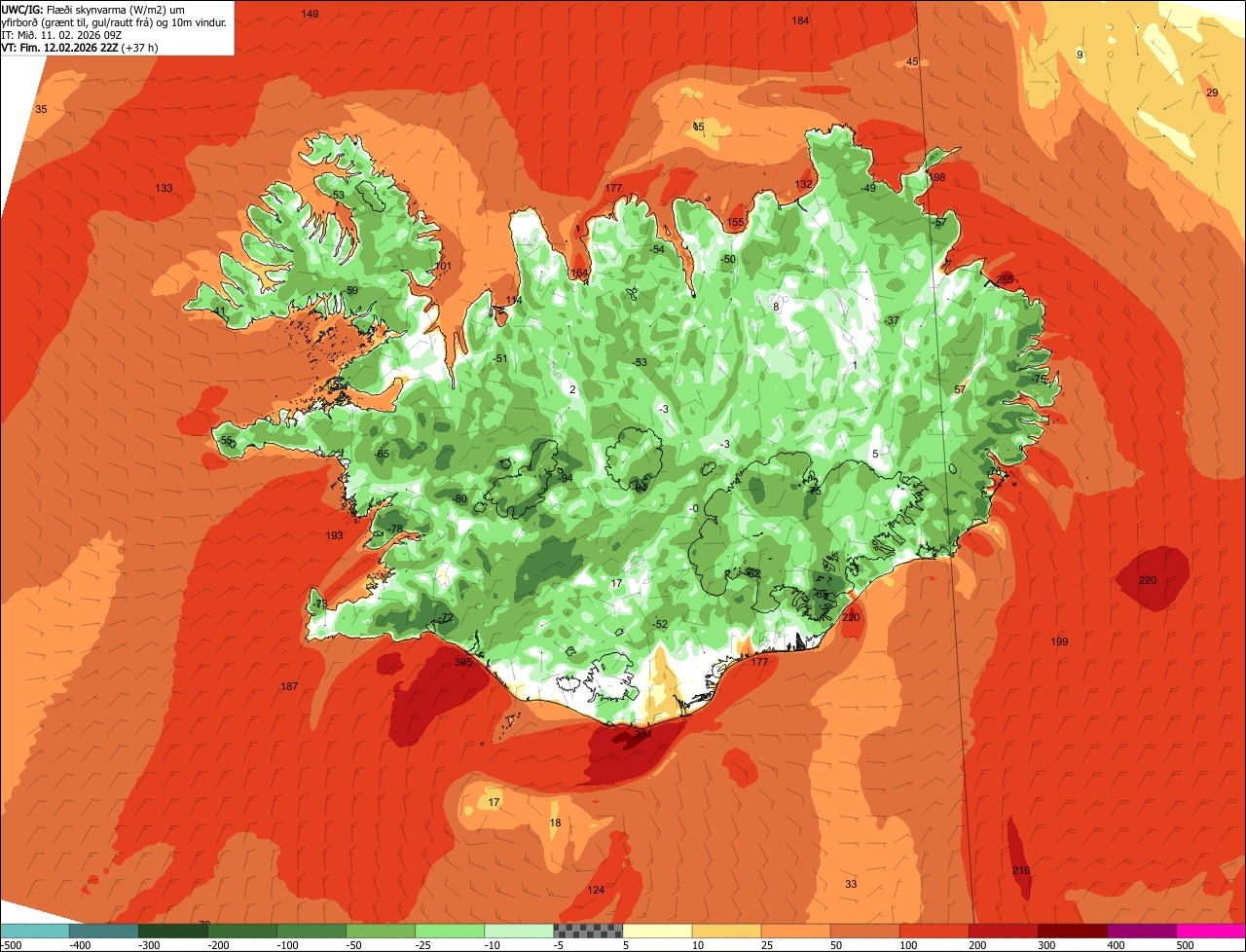Click the map value "-65"
The image size is (1246, 952).
pyautogui.click(x=382, y=454)
